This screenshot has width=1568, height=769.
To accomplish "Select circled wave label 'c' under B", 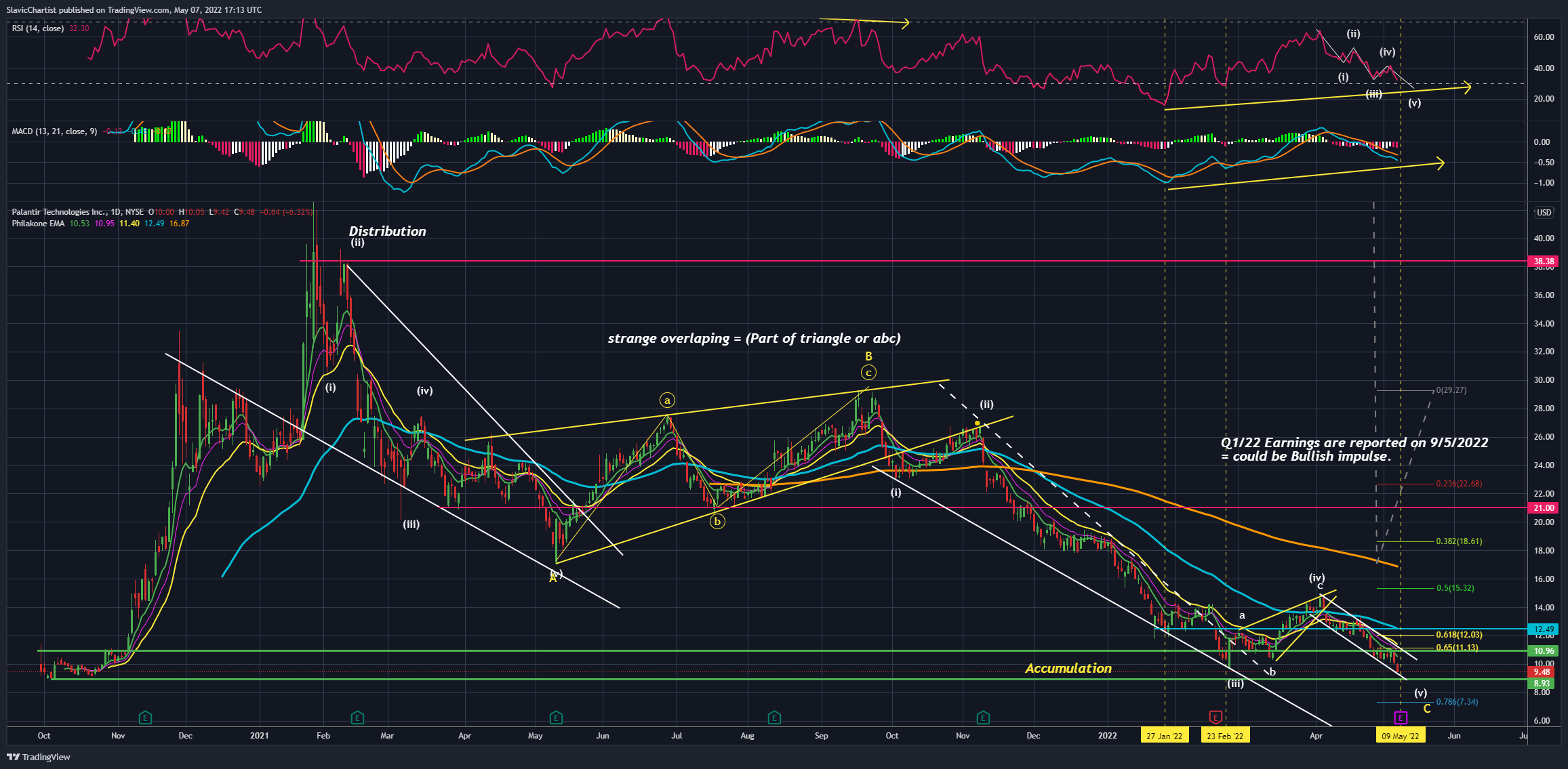I will 868,372.
